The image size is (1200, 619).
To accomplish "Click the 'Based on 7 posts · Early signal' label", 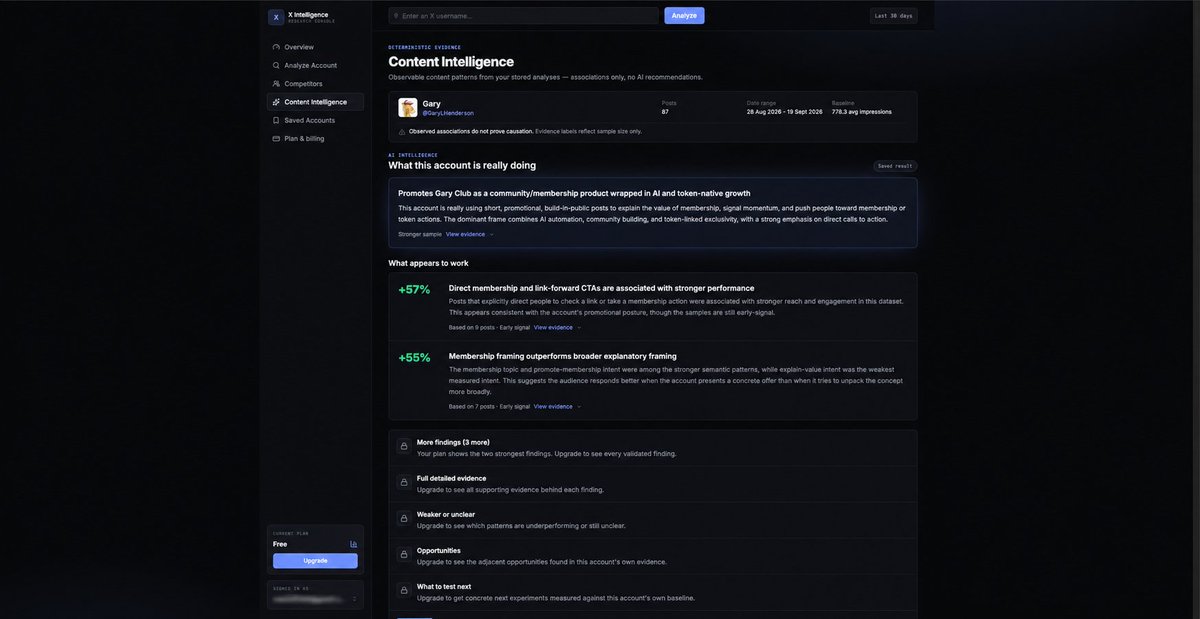I will [x=489, y=406].
